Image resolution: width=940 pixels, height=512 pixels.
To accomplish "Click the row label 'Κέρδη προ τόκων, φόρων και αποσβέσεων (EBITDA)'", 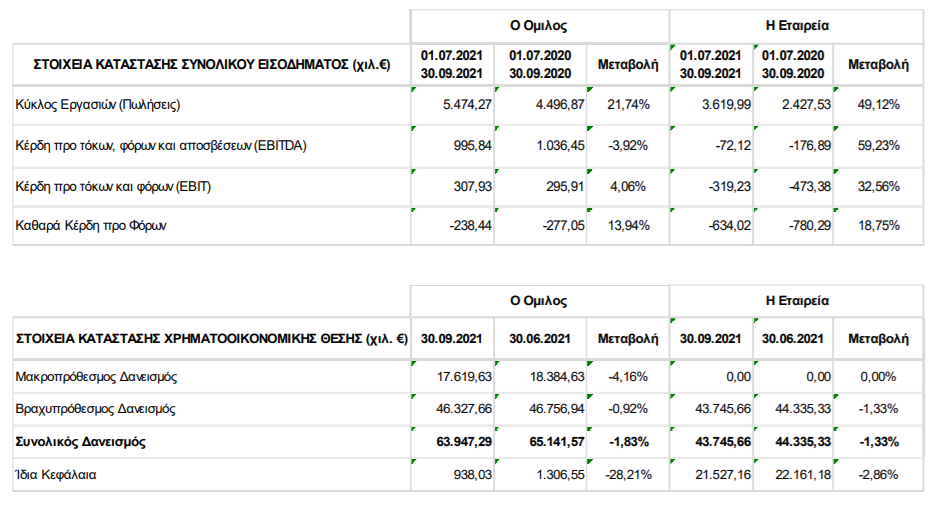I will pos(161,146).
